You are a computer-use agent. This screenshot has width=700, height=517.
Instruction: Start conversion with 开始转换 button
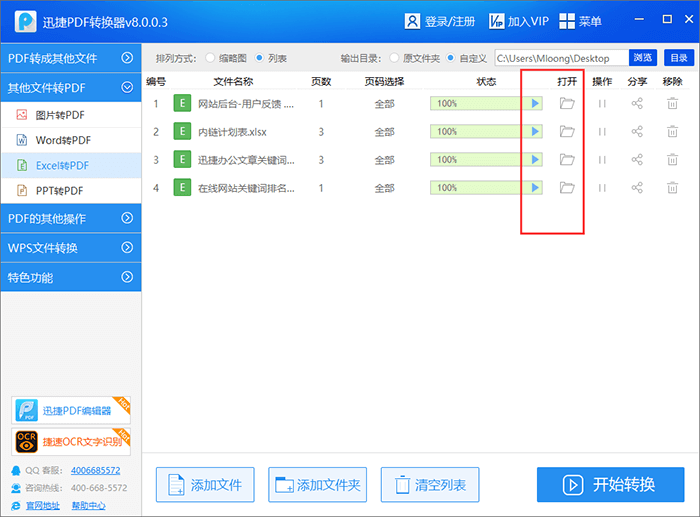tap(610, 484)
